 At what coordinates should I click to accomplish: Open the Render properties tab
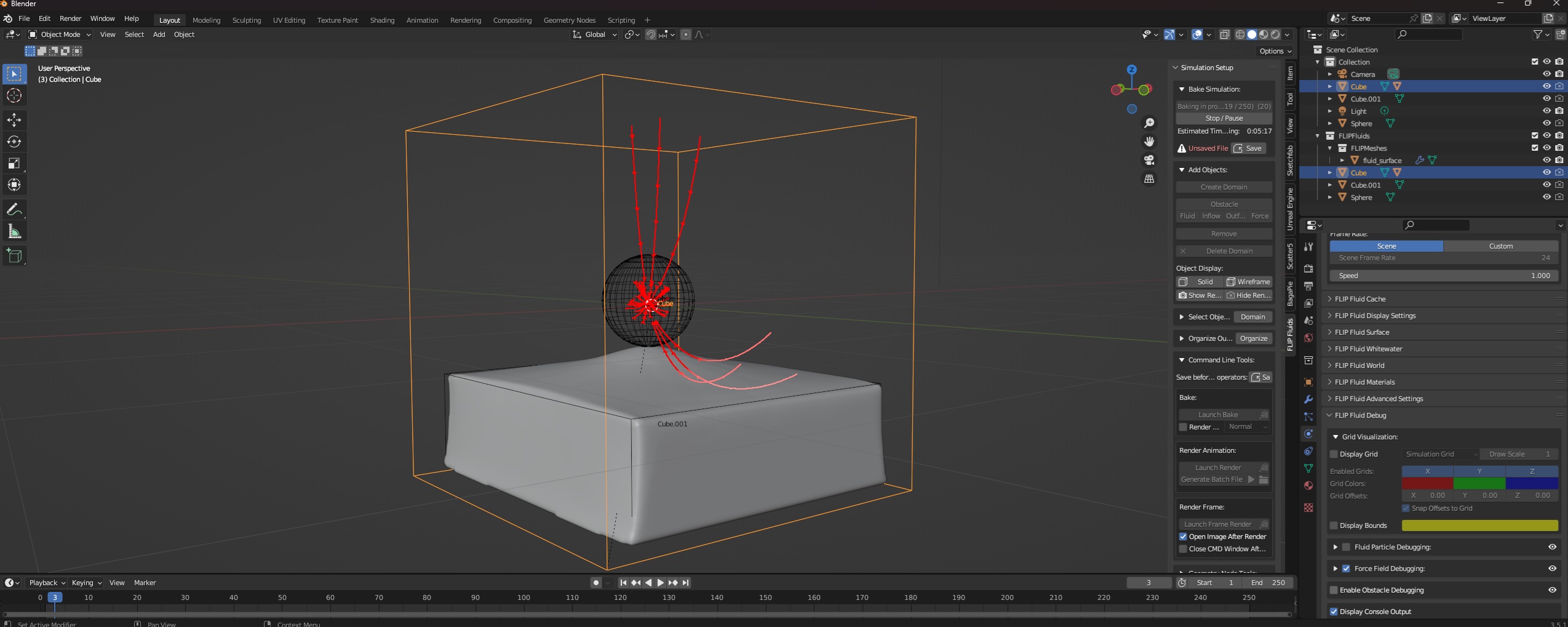click(1308, 269)
